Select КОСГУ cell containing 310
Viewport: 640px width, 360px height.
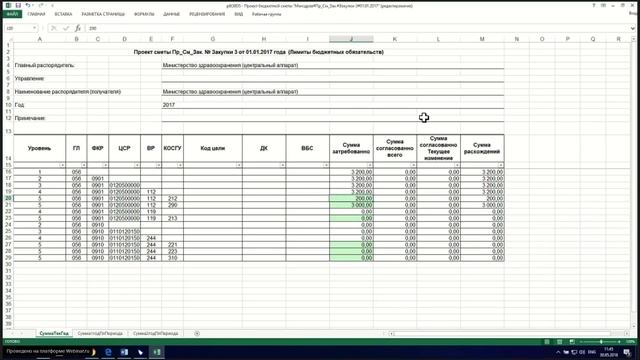click(x=172, y=258)
